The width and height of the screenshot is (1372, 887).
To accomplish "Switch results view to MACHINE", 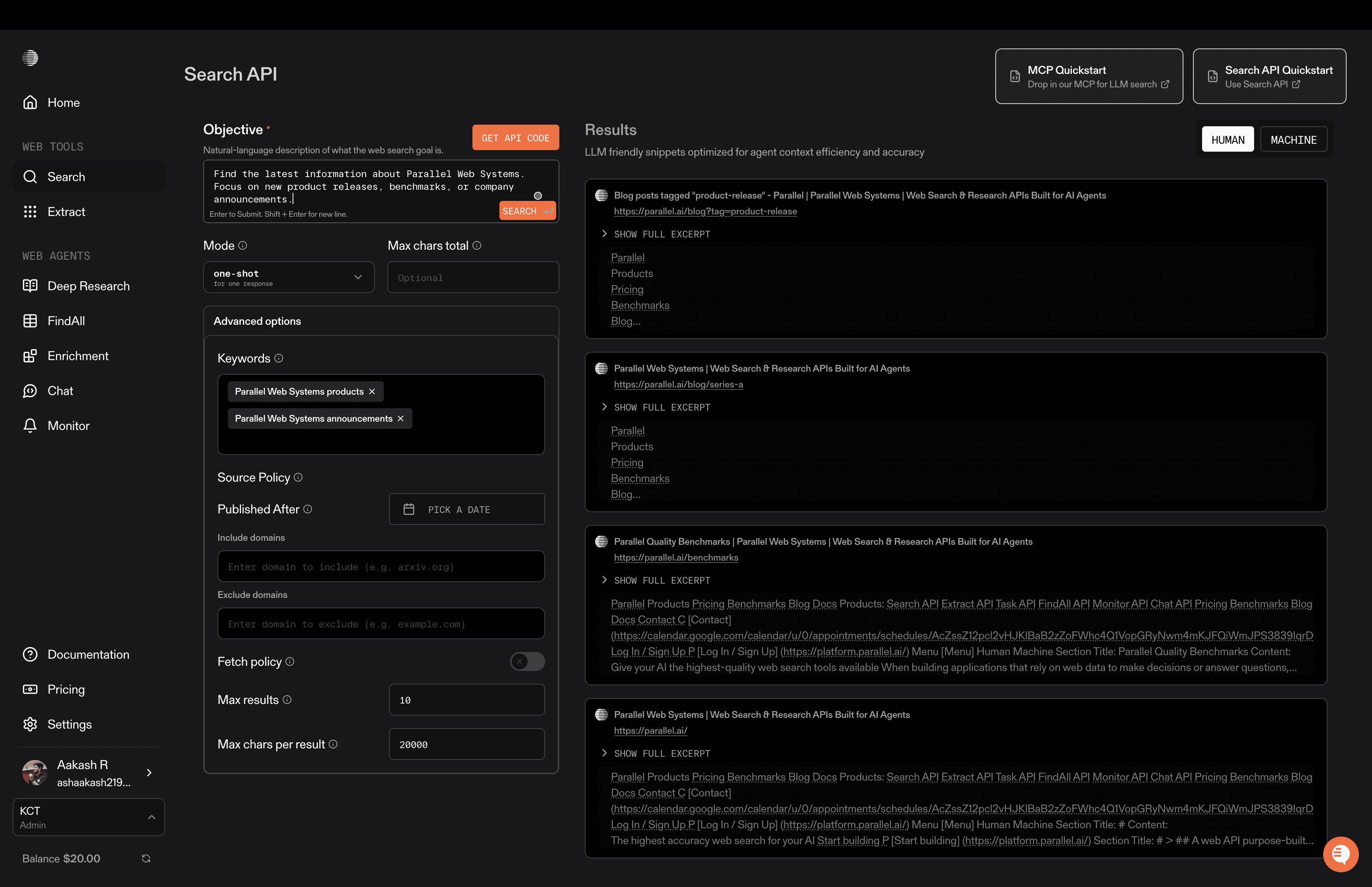I will (1293, 139).
